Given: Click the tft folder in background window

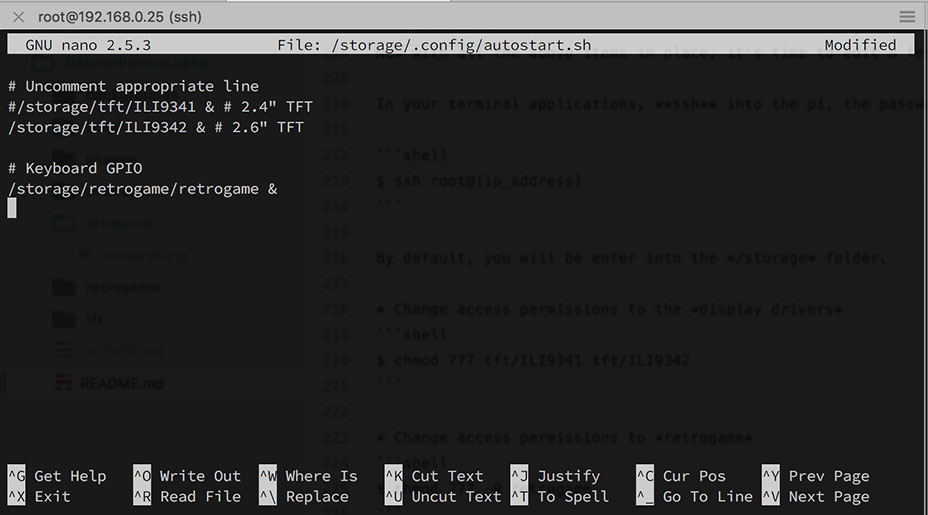Looking at the screenshot, I should pyautogui.click(x=94, y=320).
